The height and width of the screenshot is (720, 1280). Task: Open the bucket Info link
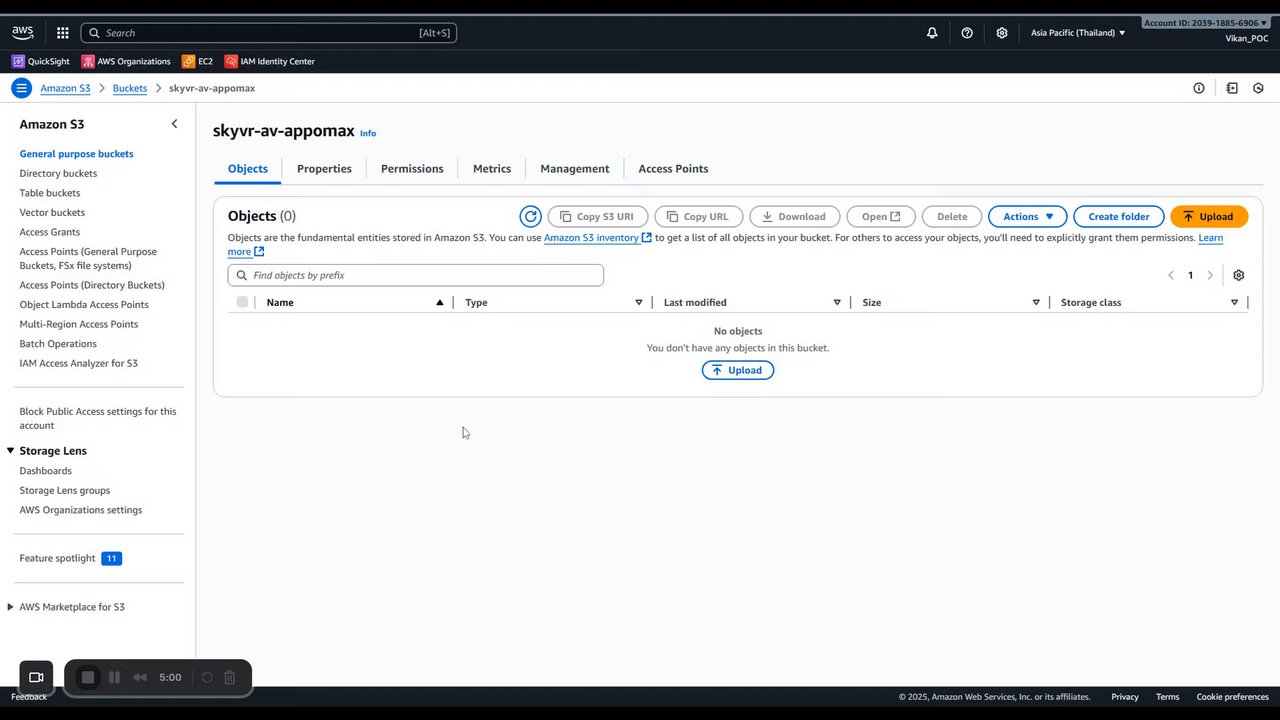coord(368,133)
